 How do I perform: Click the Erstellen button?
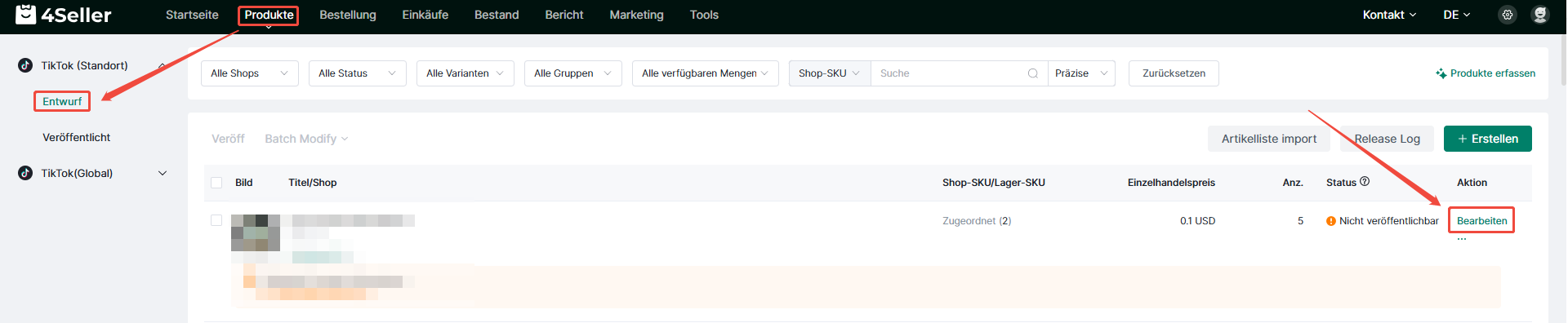pos(1488,139)
